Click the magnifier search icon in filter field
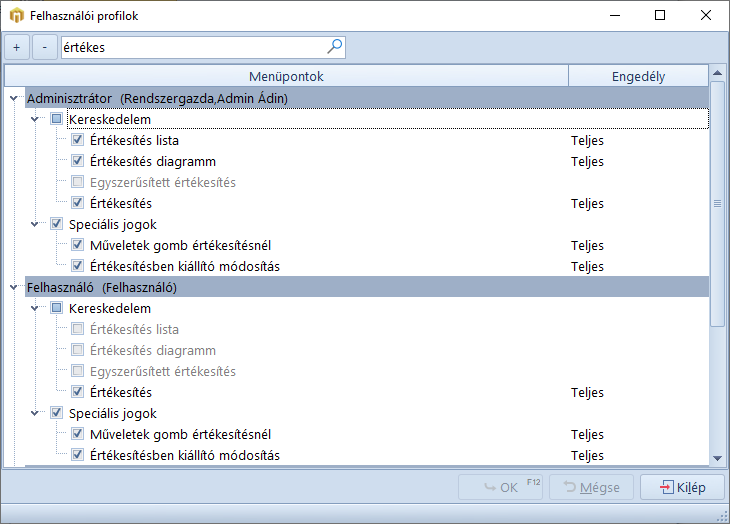 [334, 46]
